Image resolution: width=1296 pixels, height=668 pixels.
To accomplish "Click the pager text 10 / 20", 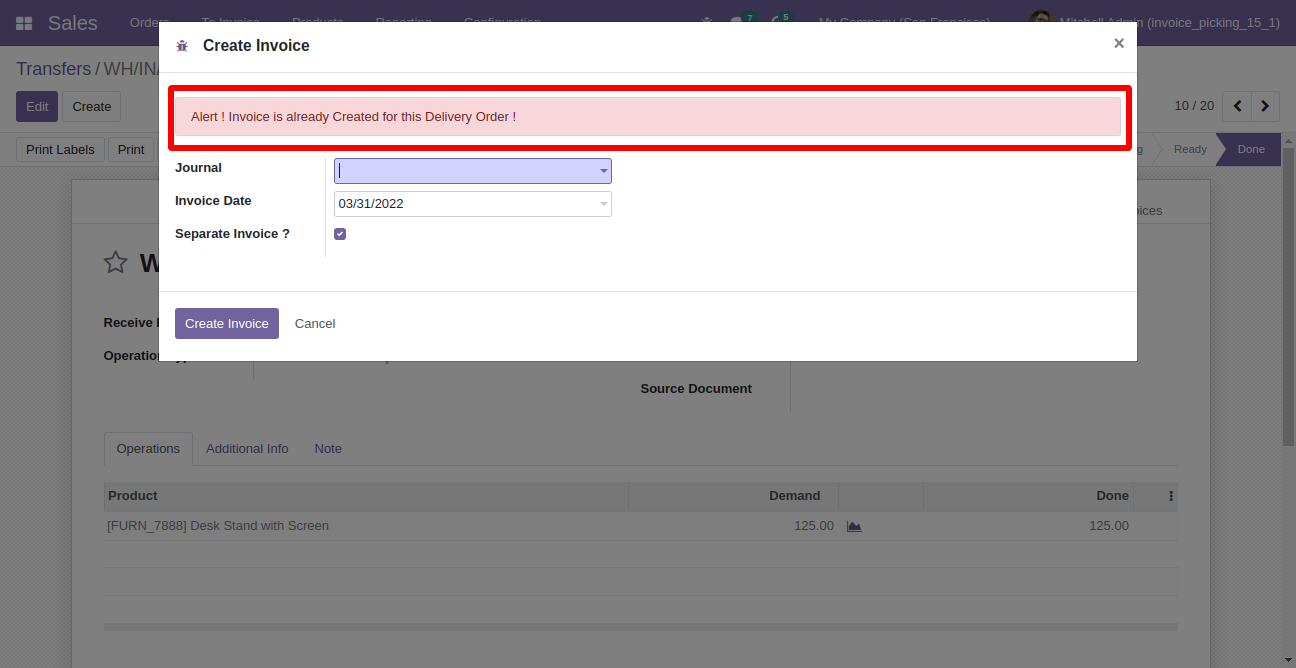I will point(1194,106).
